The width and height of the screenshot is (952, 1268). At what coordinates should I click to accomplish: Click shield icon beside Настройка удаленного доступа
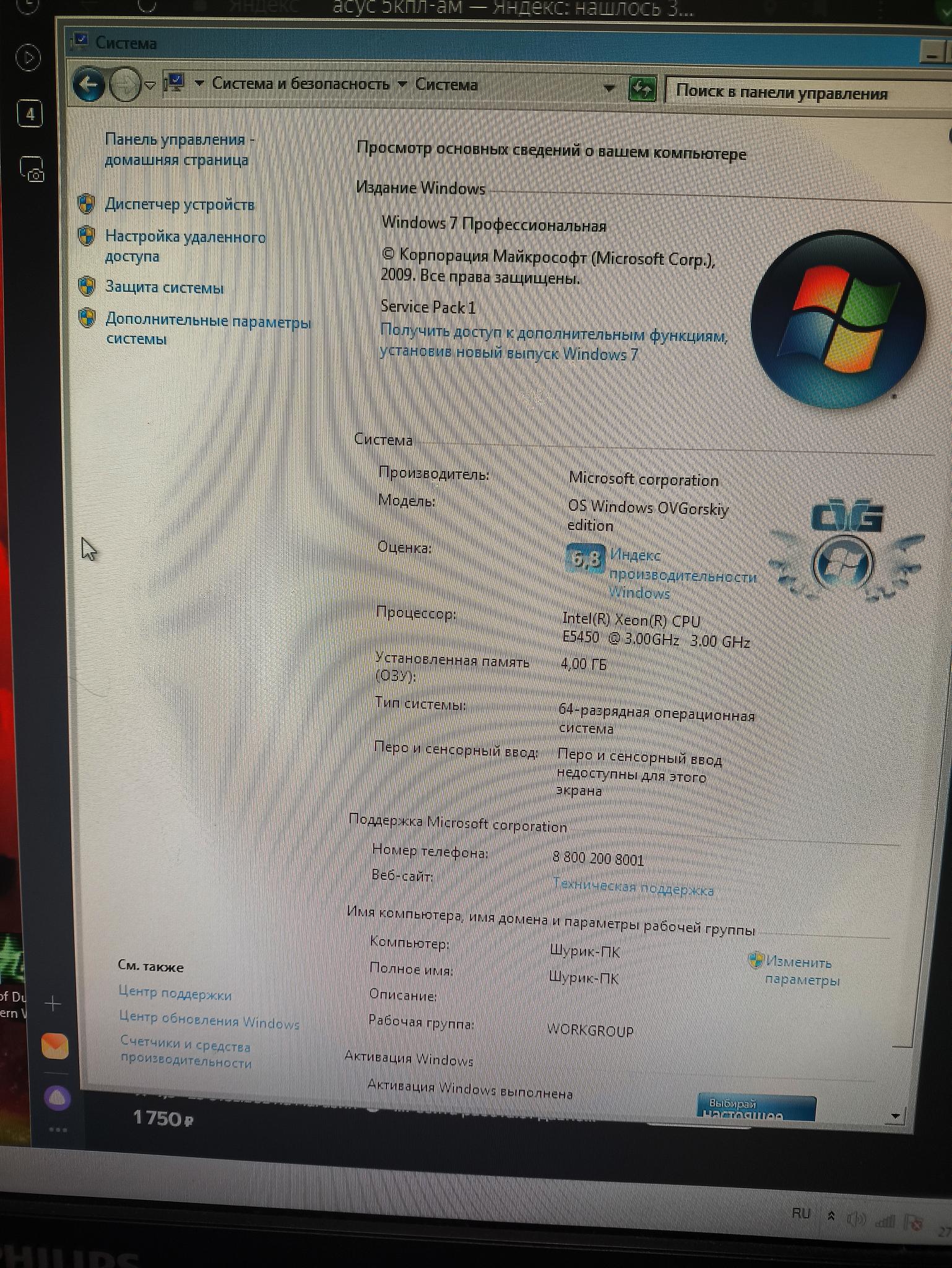tap(86, 235)
